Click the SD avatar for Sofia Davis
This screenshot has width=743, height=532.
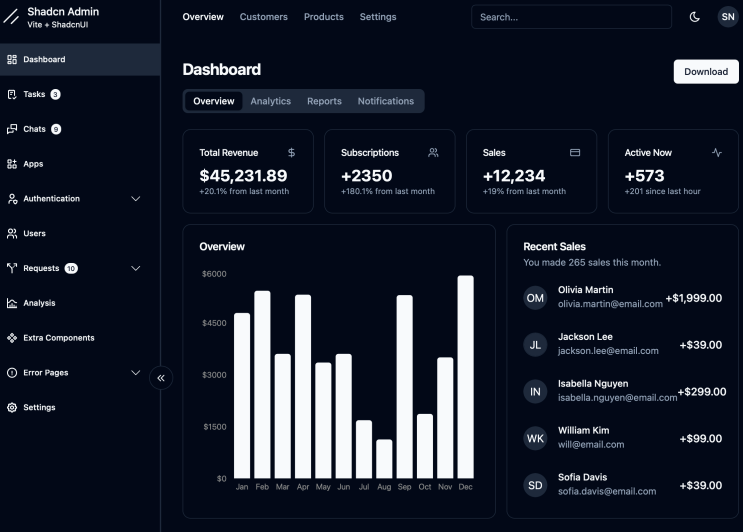(535, 486)
